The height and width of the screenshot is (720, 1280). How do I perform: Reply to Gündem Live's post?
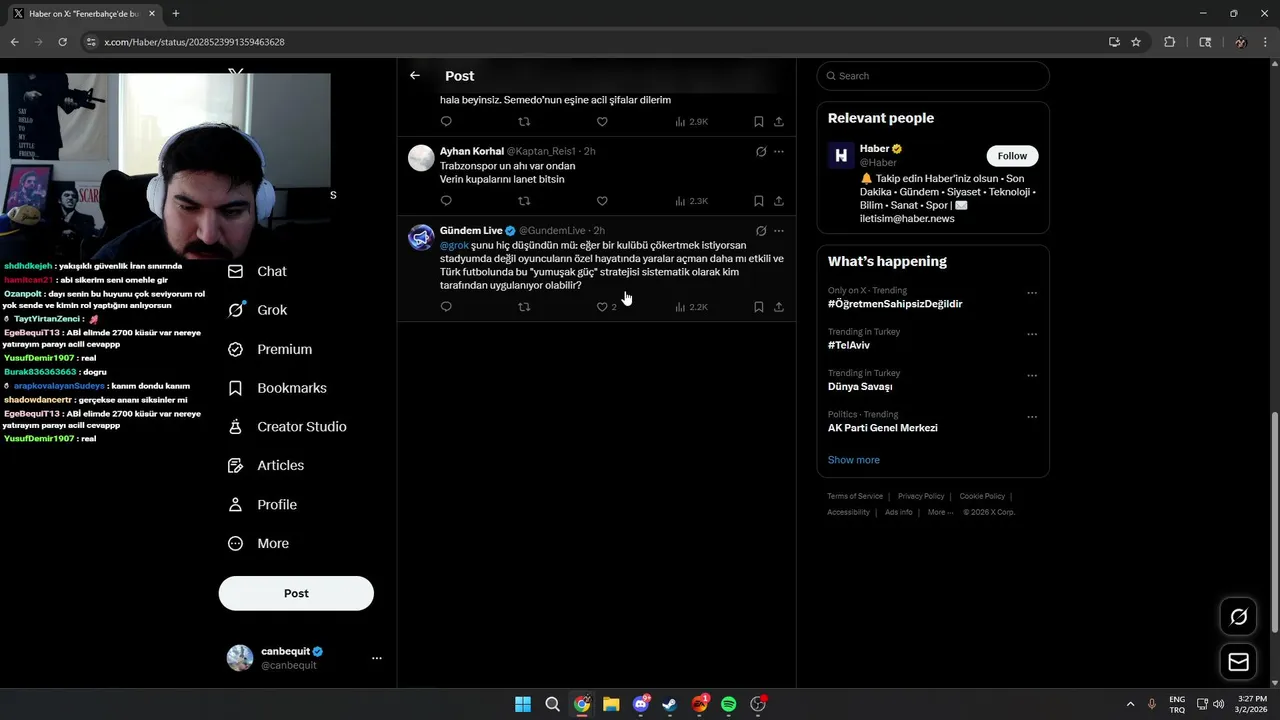pyautogui.click(x=446, y=307)
